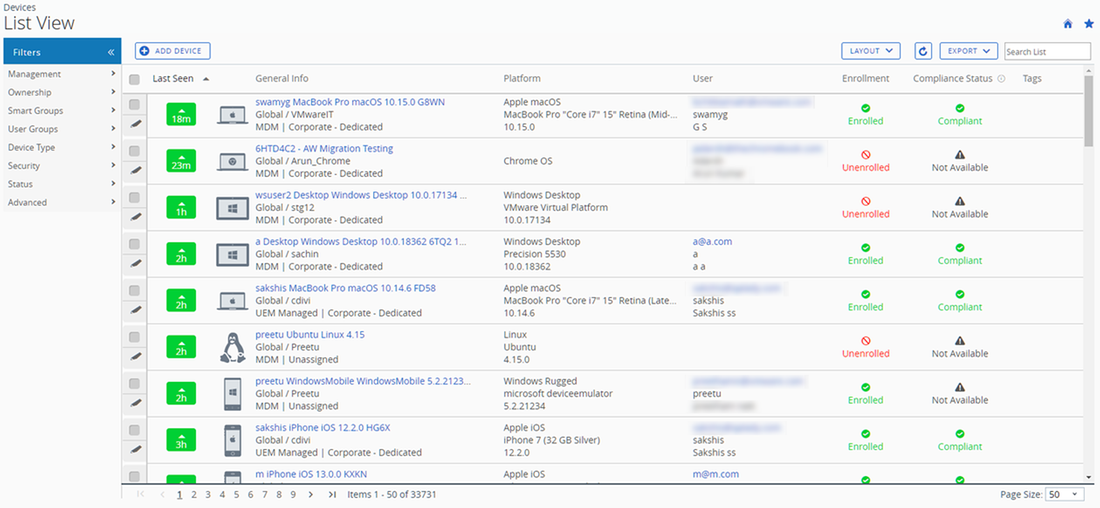1100x508 pixels.
Task: Open the sakshis iPhone iOS 12.2.0 link
Action: [325, 428]
